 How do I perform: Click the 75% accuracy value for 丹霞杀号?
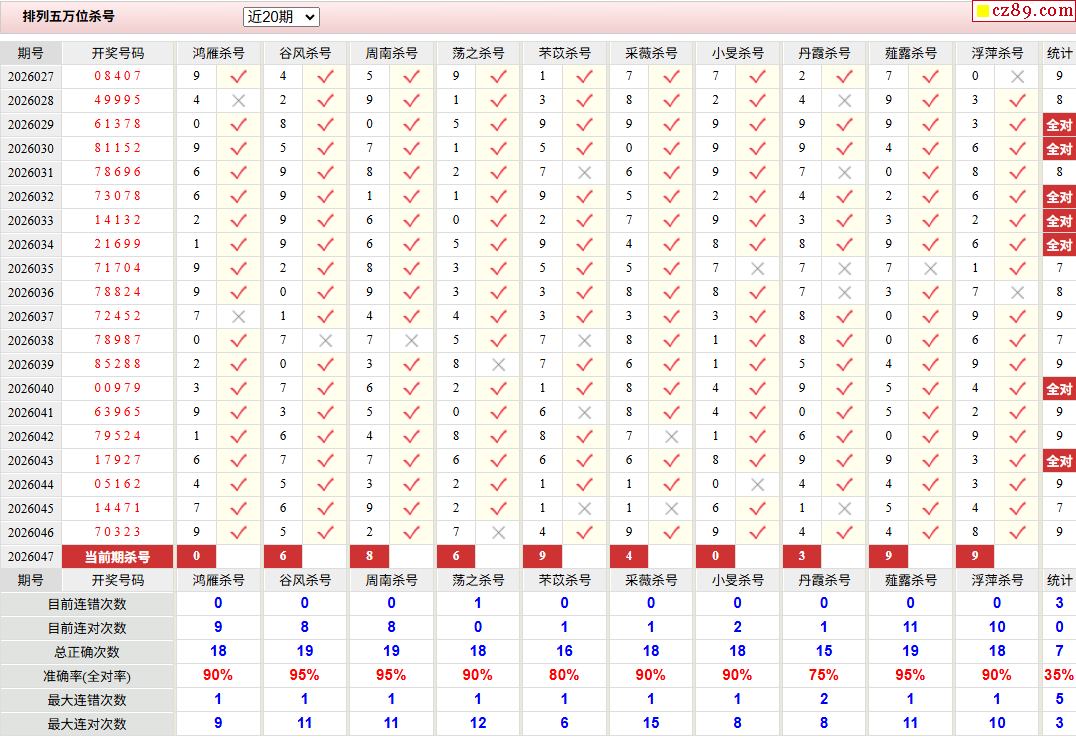[823, 676]
